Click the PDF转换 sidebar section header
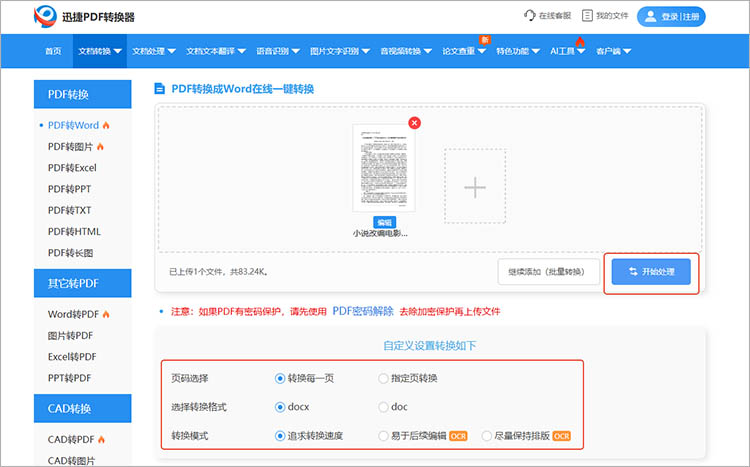 (x=83, y=94)
